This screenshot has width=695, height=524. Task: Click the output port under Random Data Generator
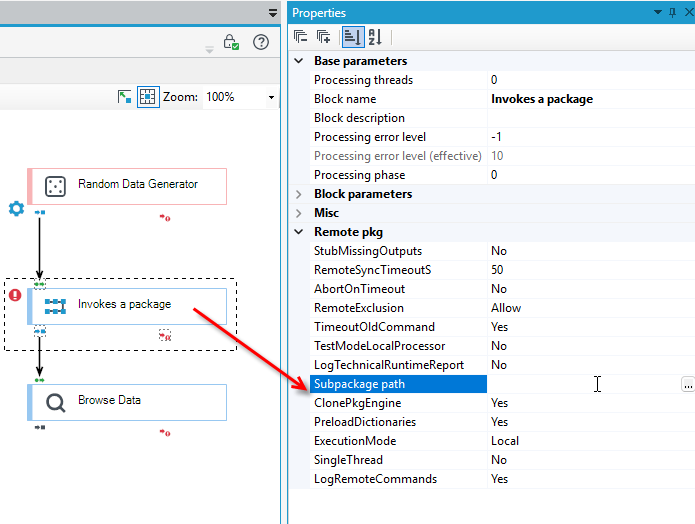[40, 212]
